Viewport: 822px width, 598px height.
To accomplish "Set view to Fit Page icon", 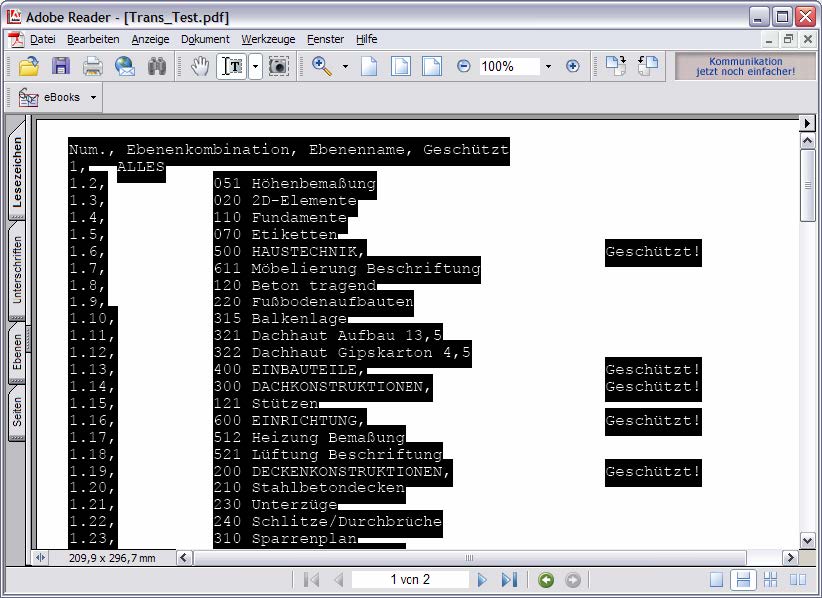I will click(x=401, y=67).
